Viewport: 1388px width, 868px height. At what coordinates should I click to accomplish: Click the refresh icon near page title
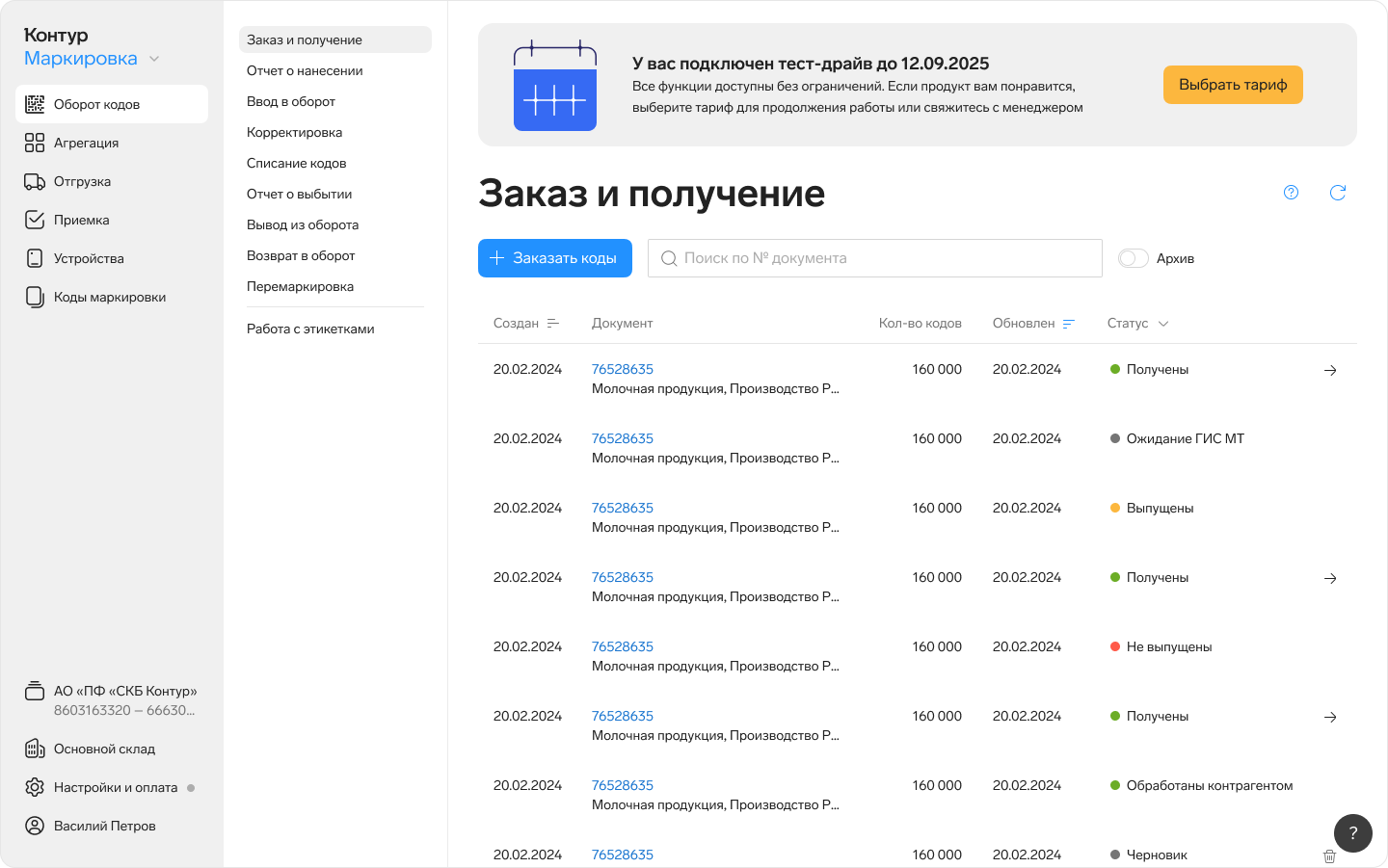click(x=1337, y=193)
